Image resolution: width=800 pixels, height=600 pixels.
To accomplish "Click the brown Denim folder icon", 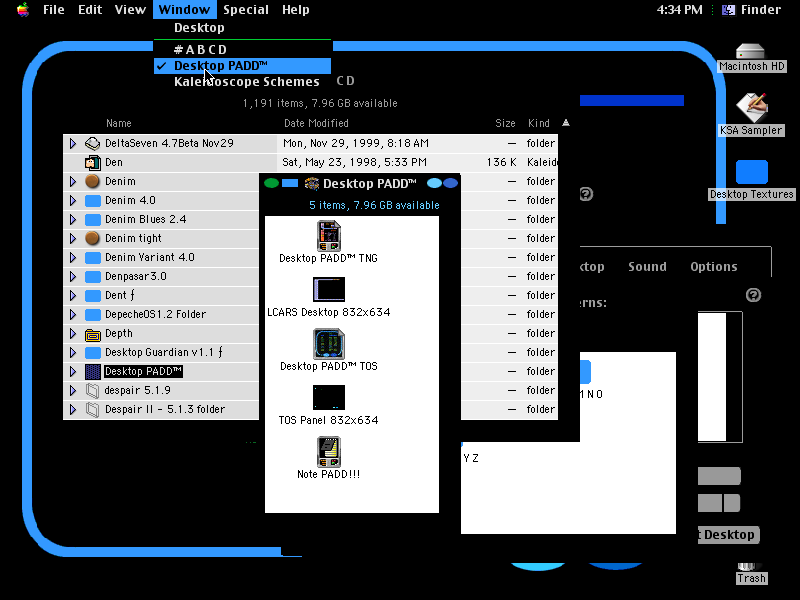I will 92,181.
